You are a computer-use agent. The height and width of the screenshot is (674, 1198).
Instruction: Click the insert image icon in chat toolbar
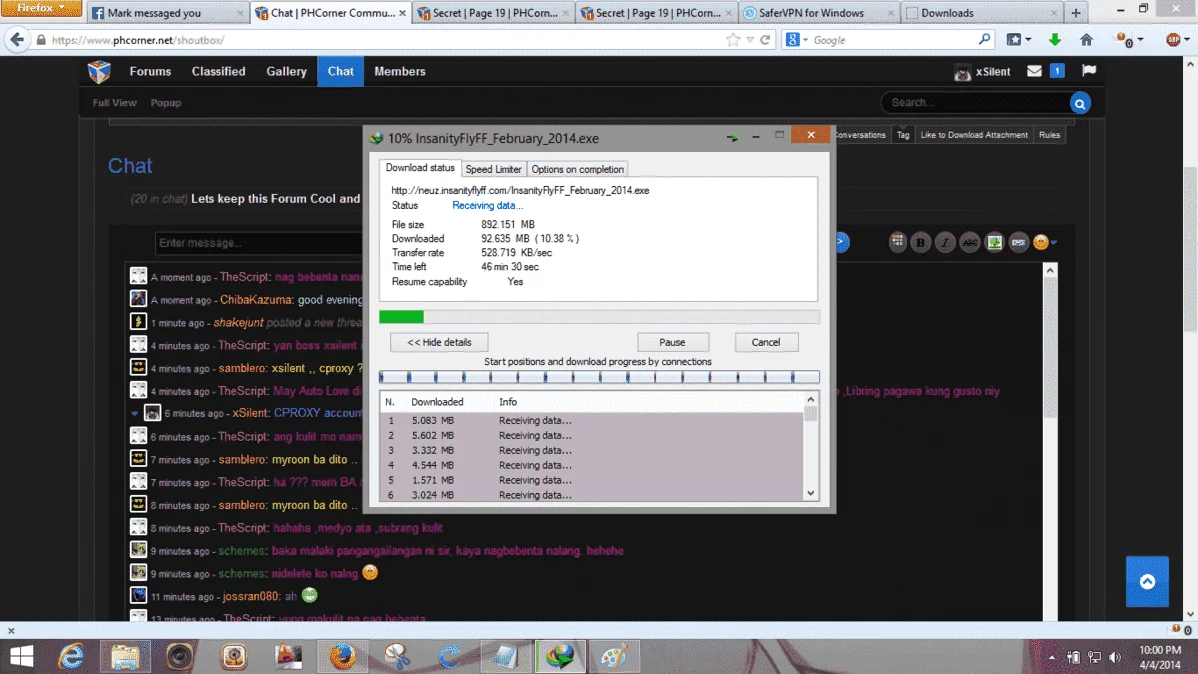pyautogui.click(x=994, y=242)
